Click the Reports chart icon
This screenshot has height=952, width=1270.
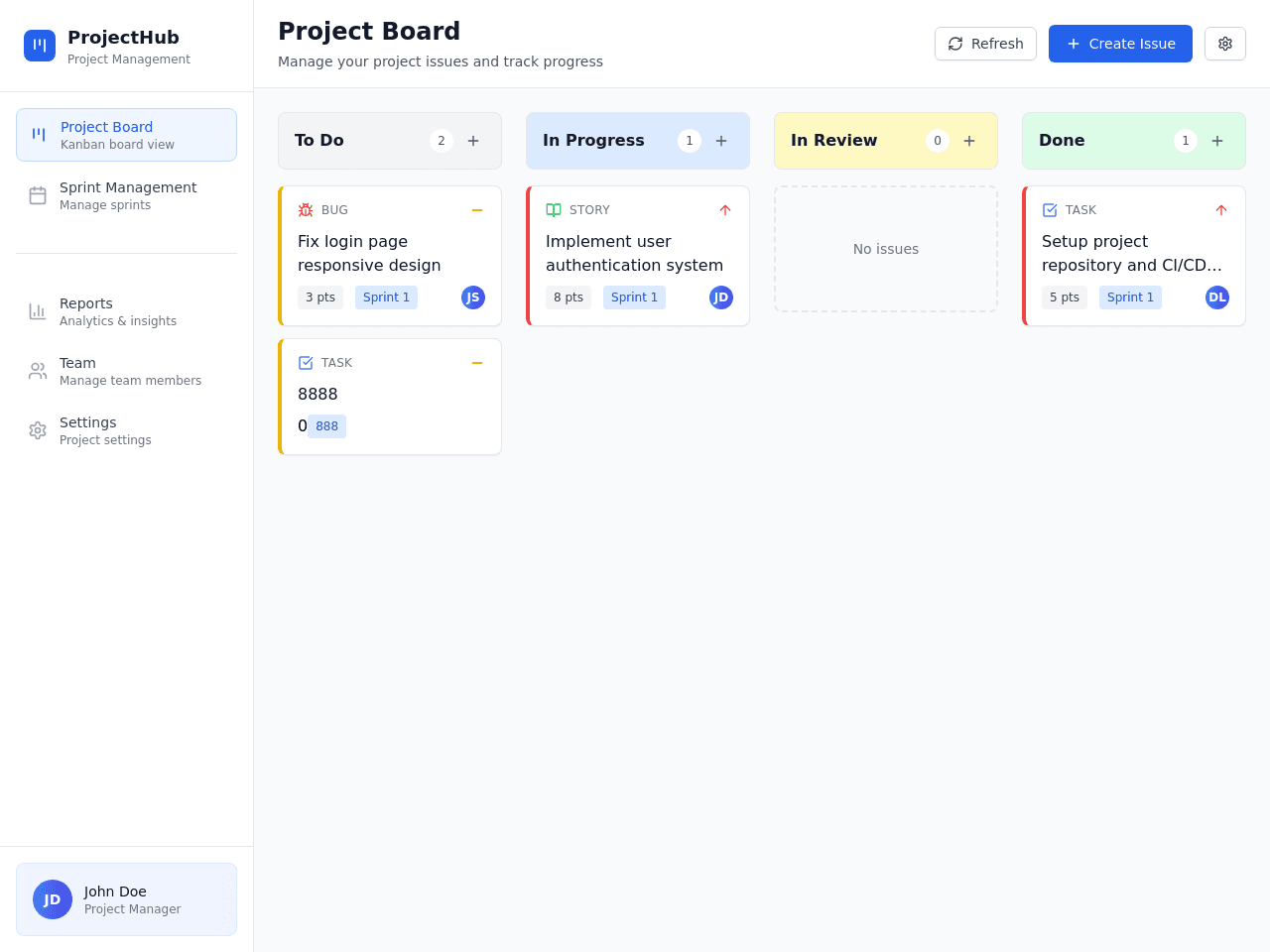38,311
